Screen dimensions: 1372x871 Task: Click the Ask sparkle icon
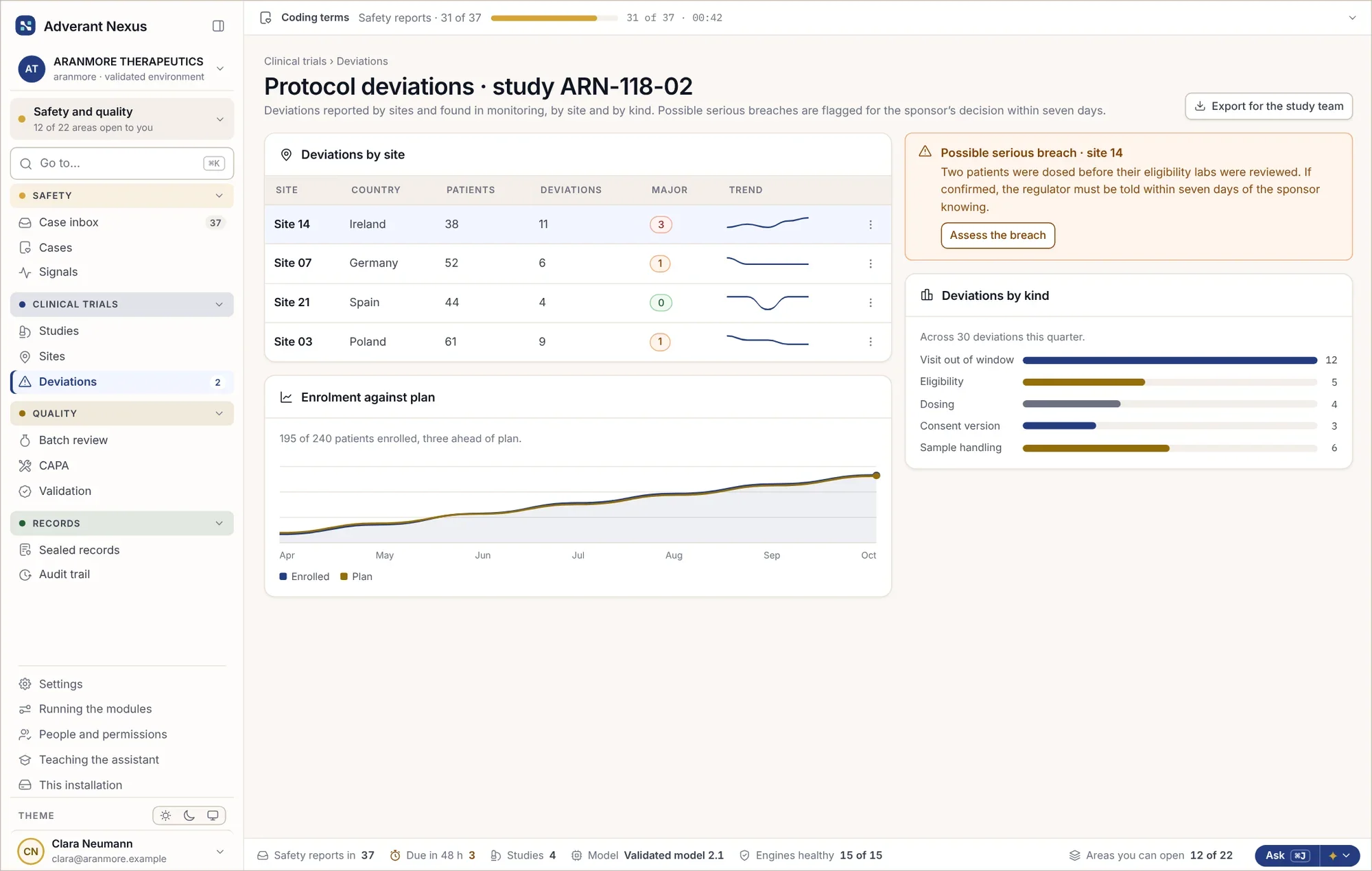point(1333,855)
